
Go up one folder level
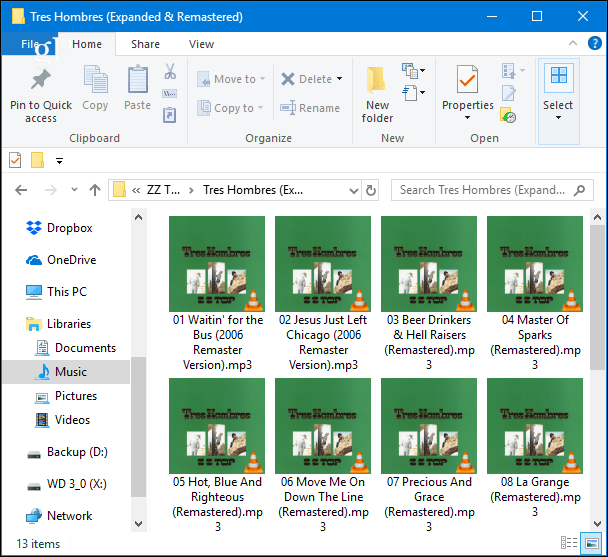pos(95,190)
